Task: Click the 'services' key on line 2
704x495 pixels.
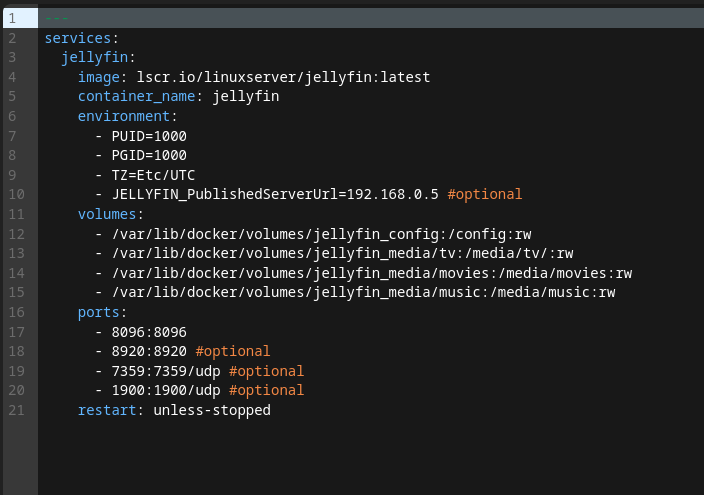Action: (78, 38)
